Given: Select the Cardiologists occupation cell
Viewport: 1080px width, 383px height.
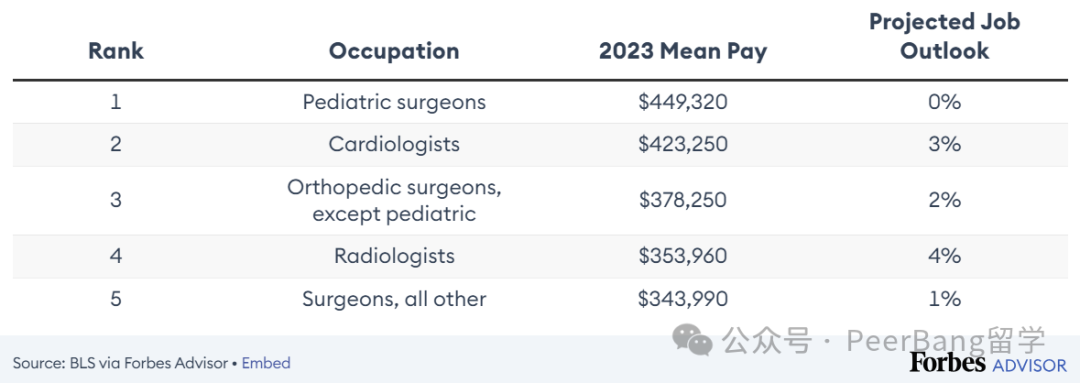Looking at the screenshot, I should click(394, 145).
